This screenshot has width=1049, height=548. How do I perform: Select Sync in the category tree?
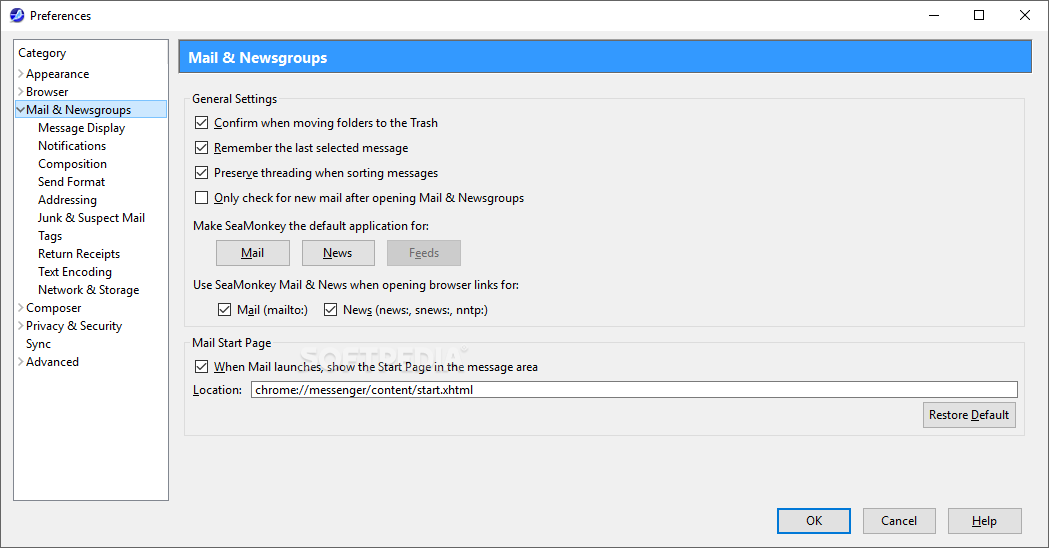[x=38, y=344]
